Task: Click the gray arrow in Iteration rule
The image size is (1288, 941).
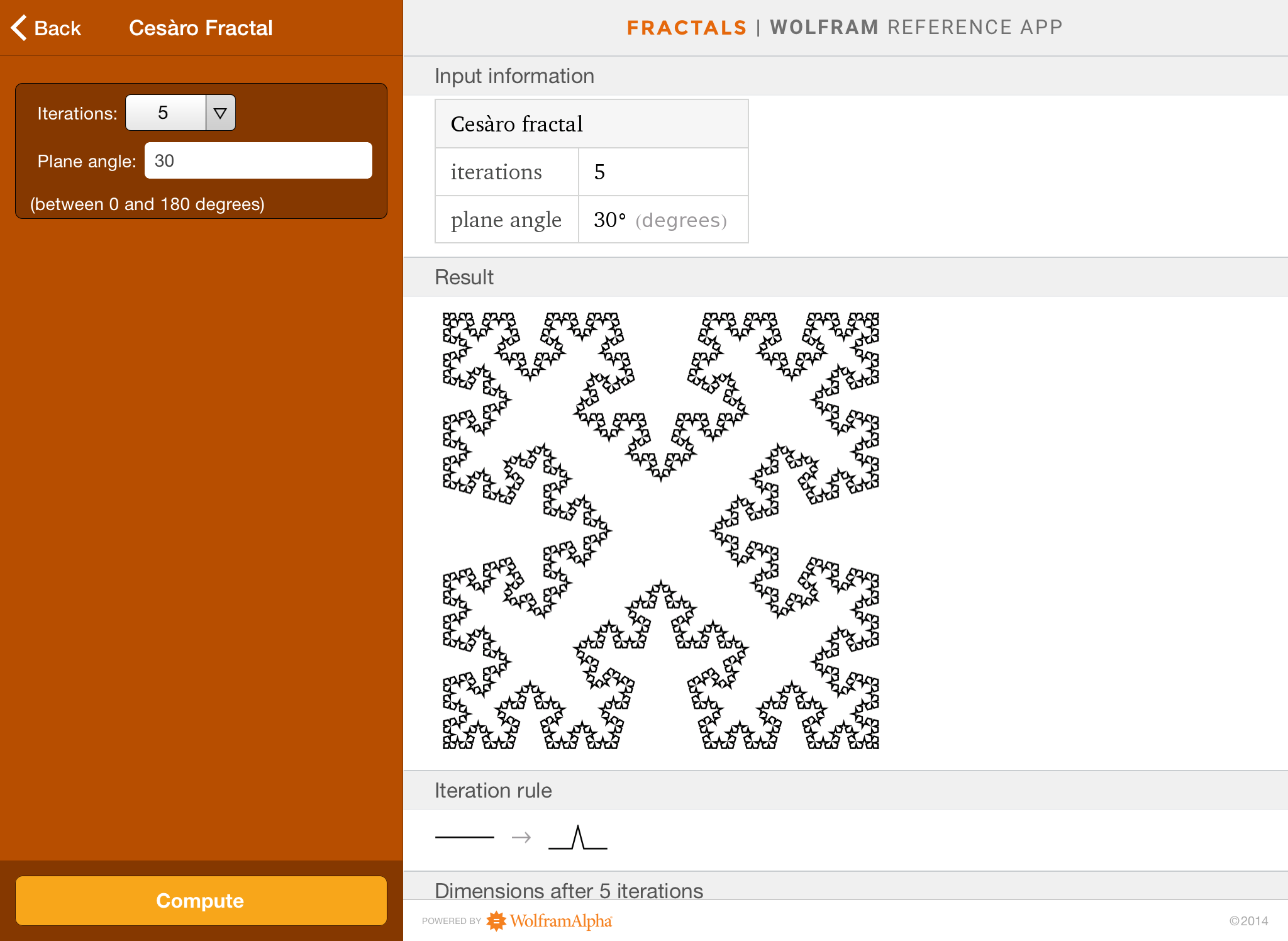Action: (521, 837)
